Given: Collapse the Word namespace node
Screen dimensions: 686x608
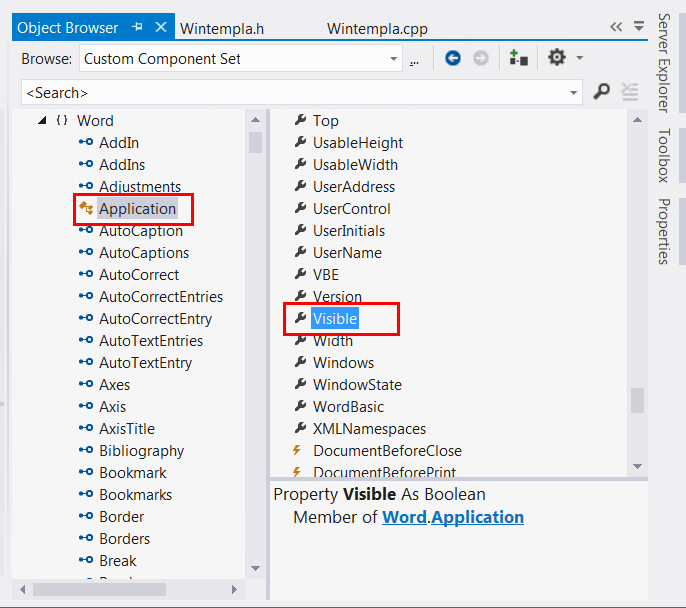Looking at the screenshot, I should pos(42,120).
